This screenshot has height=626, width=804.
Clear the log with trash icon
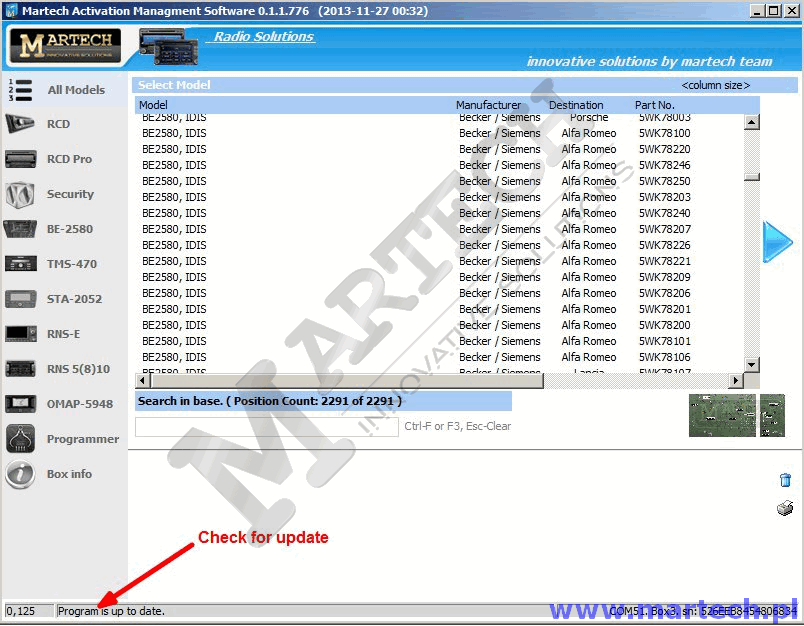coord(785,480)
